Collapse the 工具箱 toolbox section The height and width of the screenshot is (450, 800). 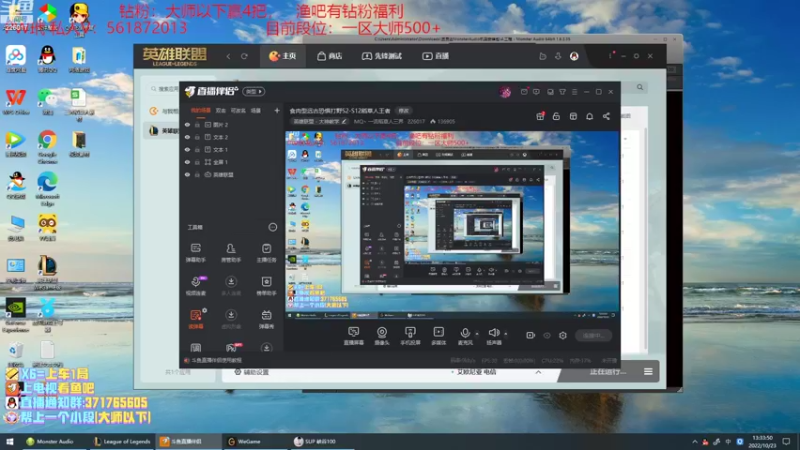pos(272,227)
